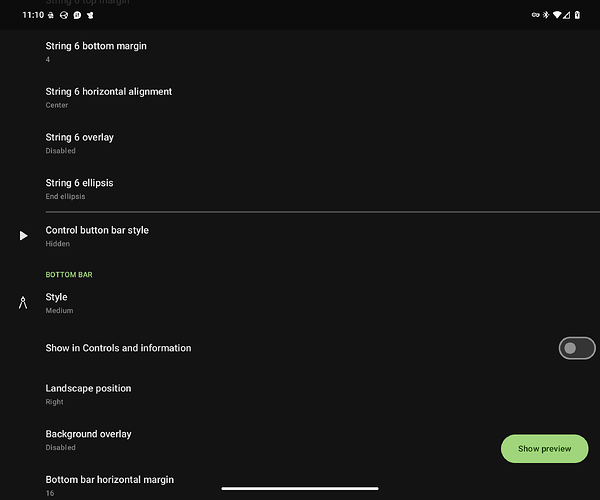Click the compass icon next to Style
Screen dimensions: 600x500
coord(23,303)
